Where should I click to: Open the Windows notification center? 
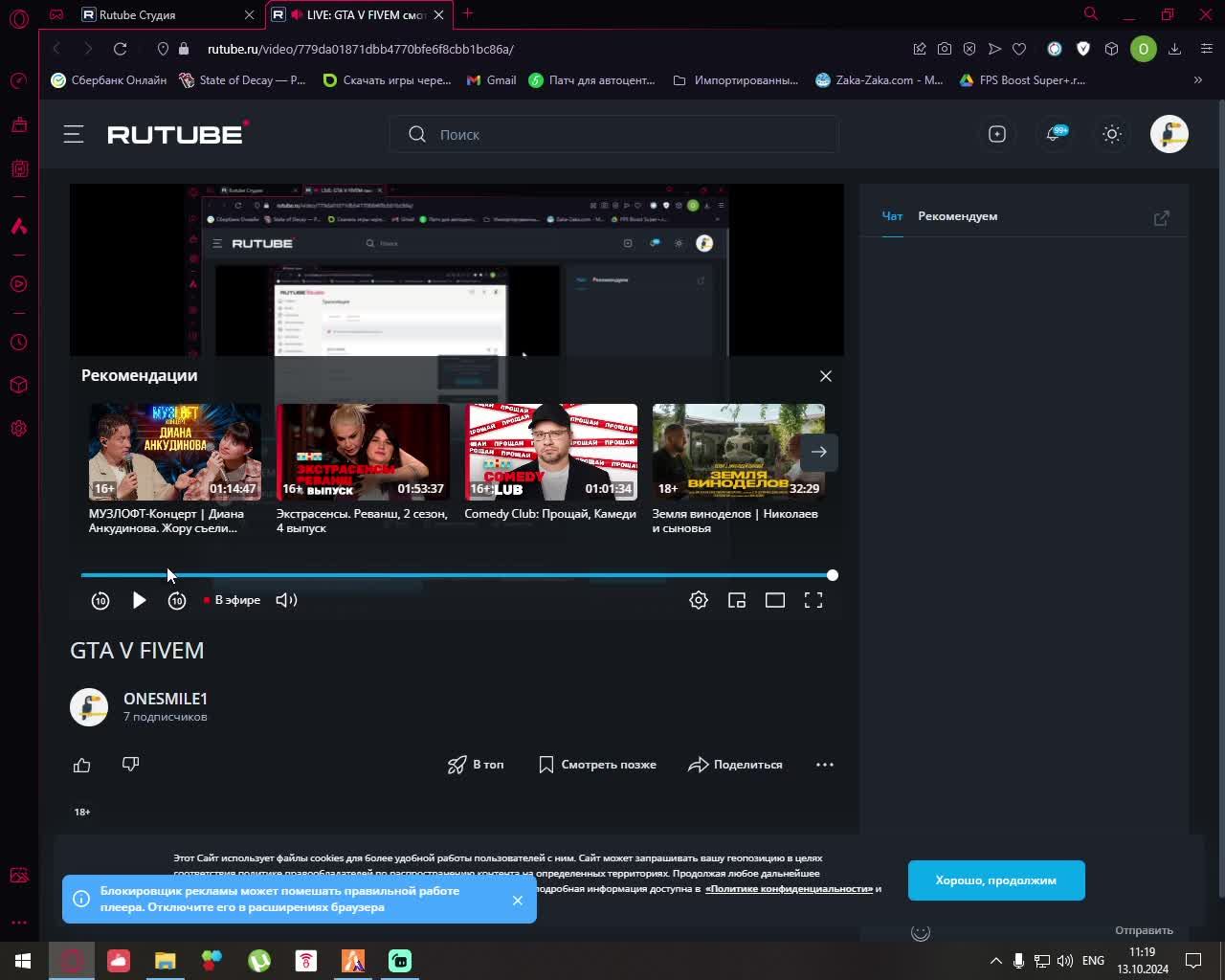point(1193,960)
